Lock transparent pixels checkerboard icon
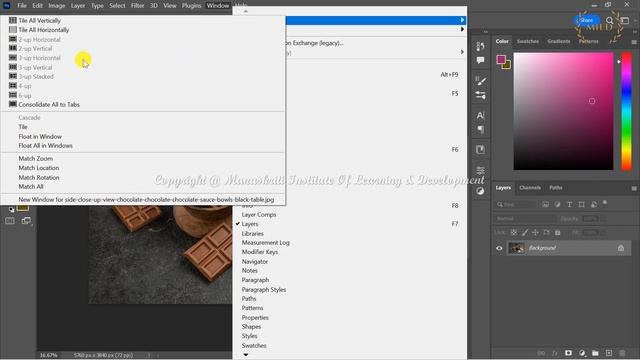The height and width of the screenshot is (360, 640). pos(514,232)
